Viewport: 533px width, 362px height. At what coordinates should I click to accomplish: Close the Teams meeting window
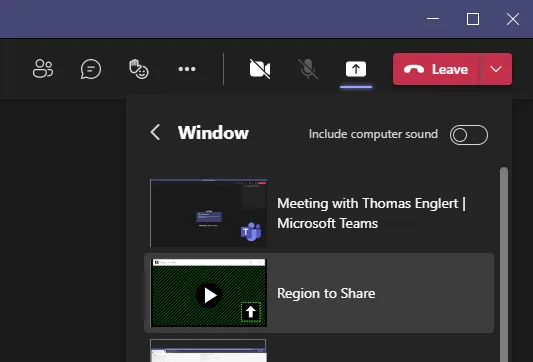513,19
